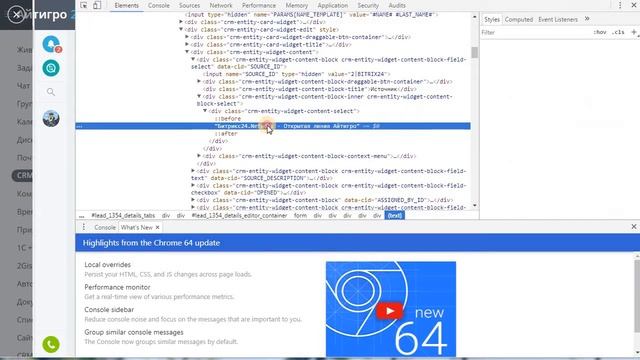The height and width of the screenshot is (360, 640).
Task: Open the Performance tab
Action: click(x=259, y=5)
